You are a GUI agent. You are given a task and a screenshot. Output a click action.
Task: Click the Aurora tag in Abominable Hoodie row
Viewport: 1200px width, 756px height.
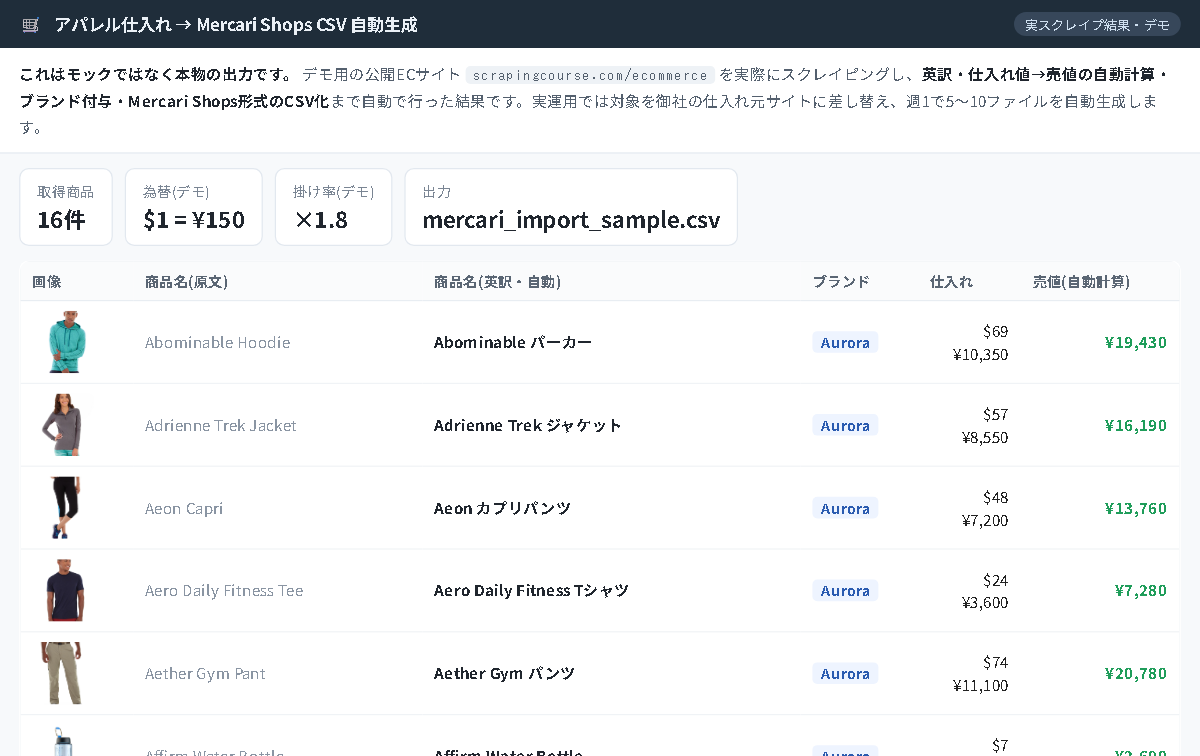(x=845, y=342)
